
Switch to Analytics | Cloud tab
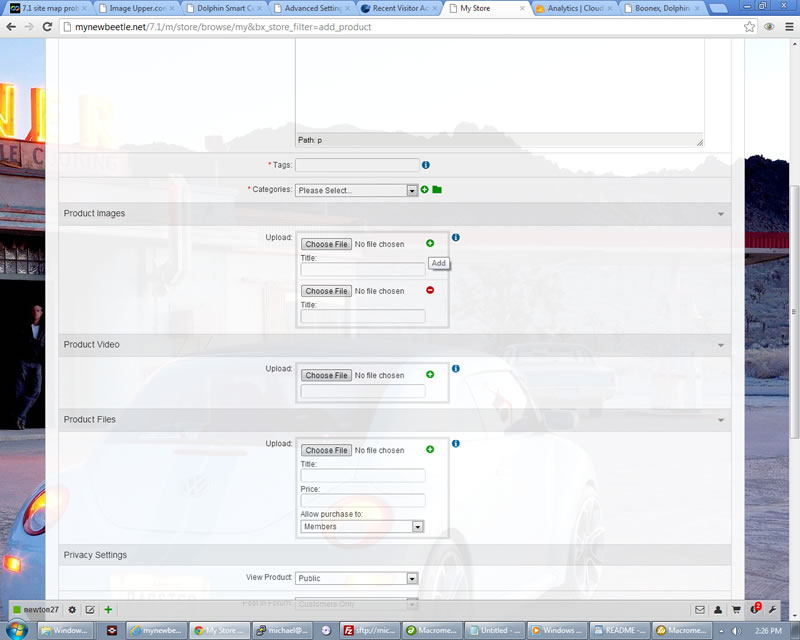(575, 8)
